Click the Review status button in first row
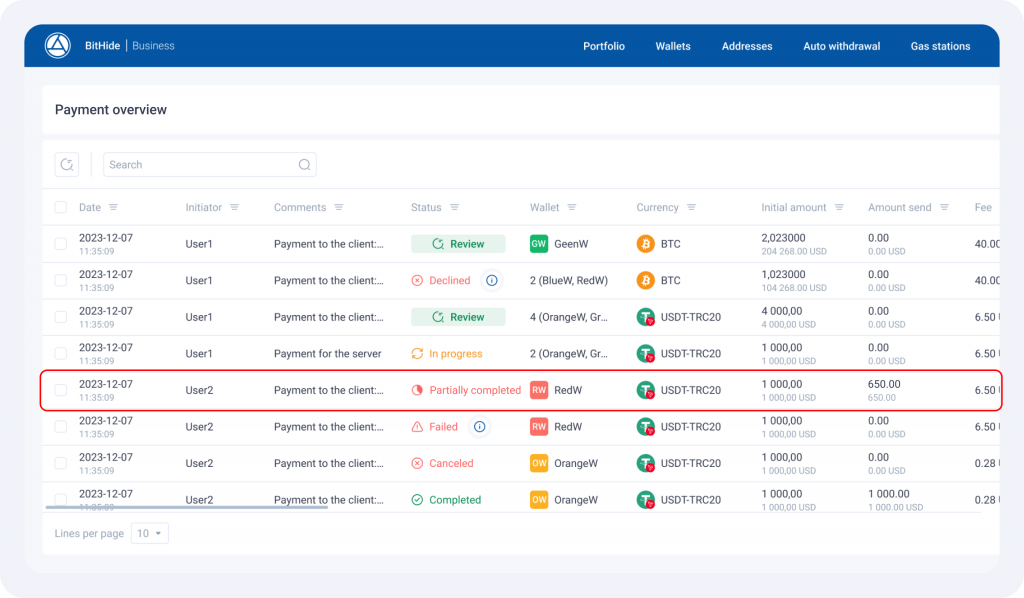The height and width of the screenshot is (598, 1024). [x=458, y=244]
